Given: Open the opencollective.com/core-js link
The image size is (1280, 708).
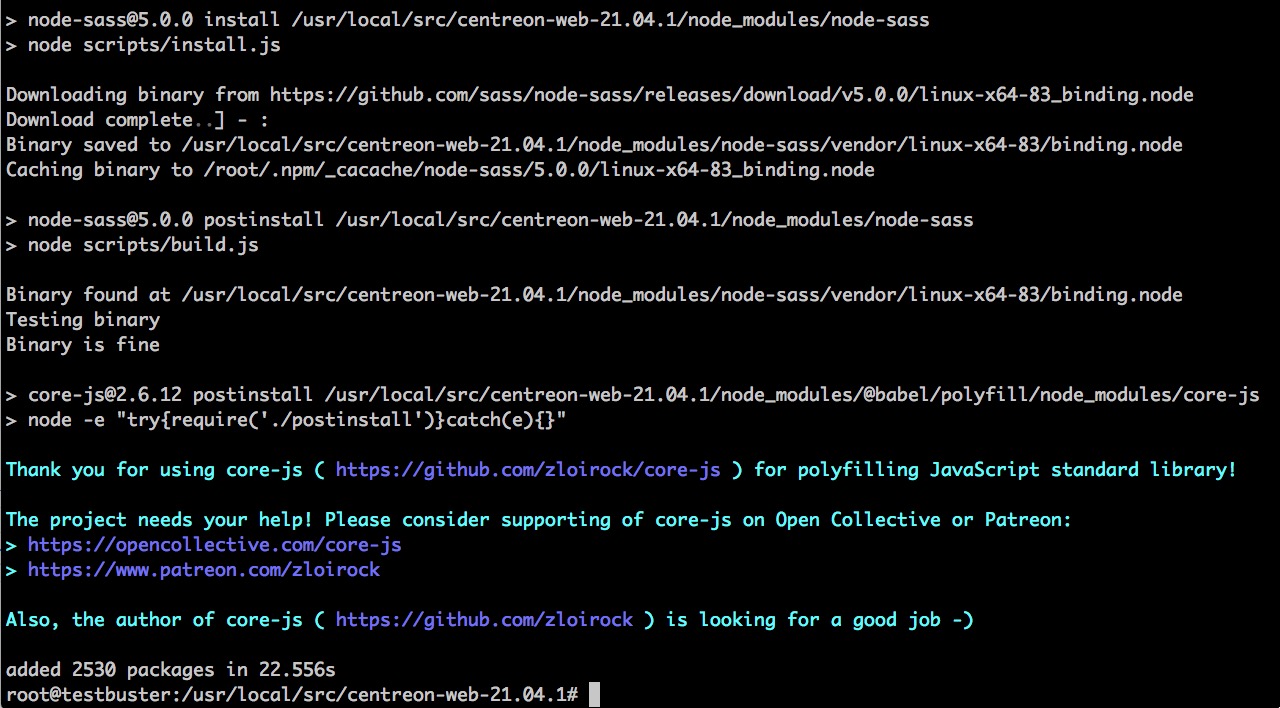Looking at the screenshot, I should coord(214,545).
